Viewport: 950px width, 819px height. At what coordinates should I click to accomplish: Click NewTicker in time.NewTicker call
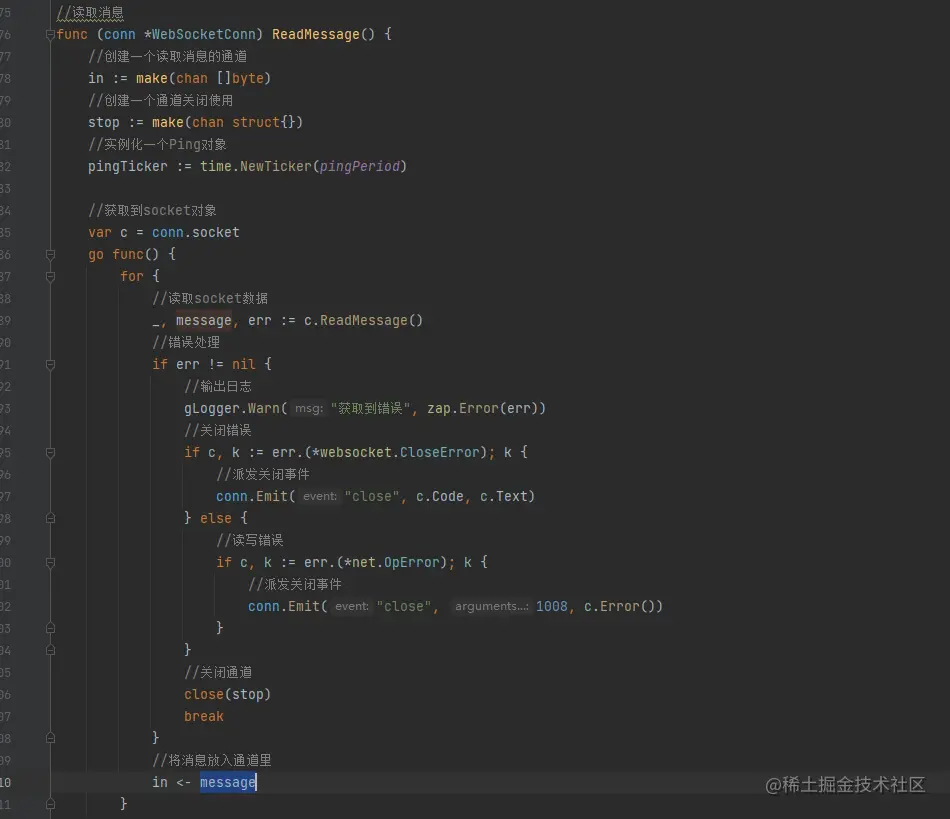coord(276,167)
